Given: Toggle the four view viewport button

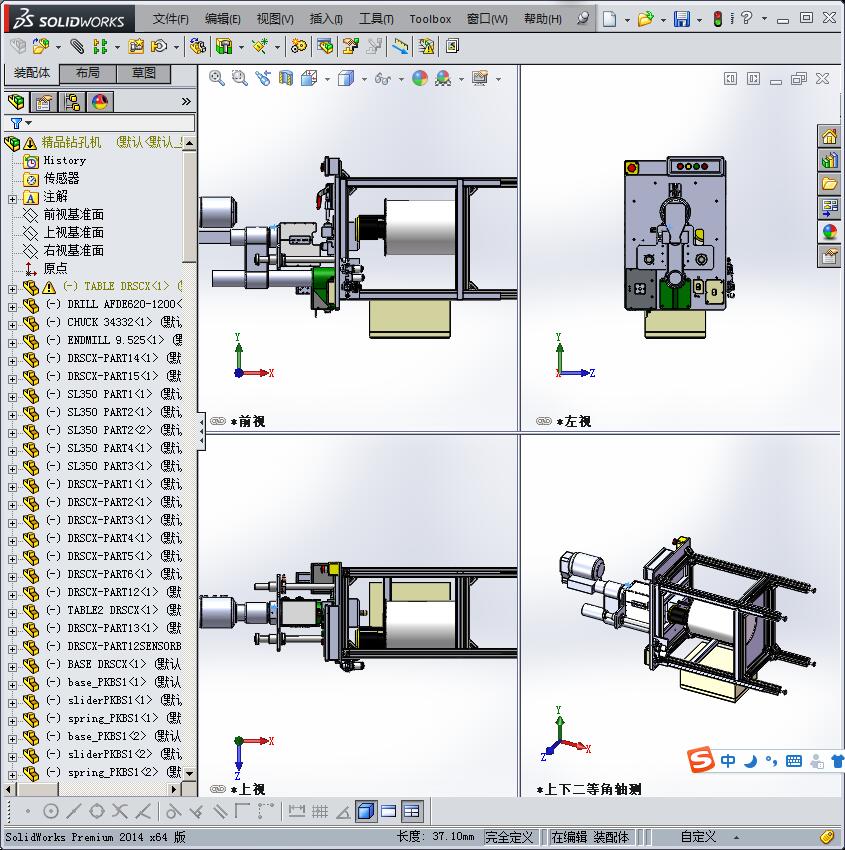Looking at the screenshot, I should click(x=412, y=811).
